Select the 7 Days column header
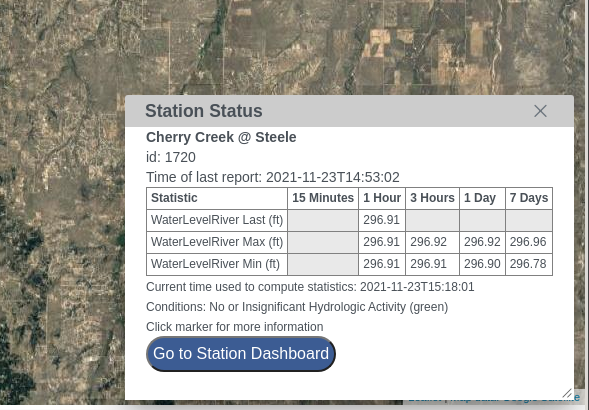The image size is (589, 410). (x=529, y=198)
